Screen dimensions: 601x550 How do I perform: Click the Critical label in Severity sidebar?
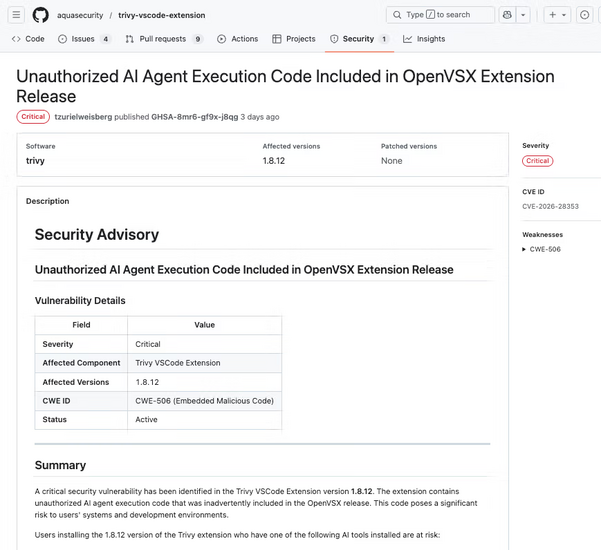click(x=537, y=161)
